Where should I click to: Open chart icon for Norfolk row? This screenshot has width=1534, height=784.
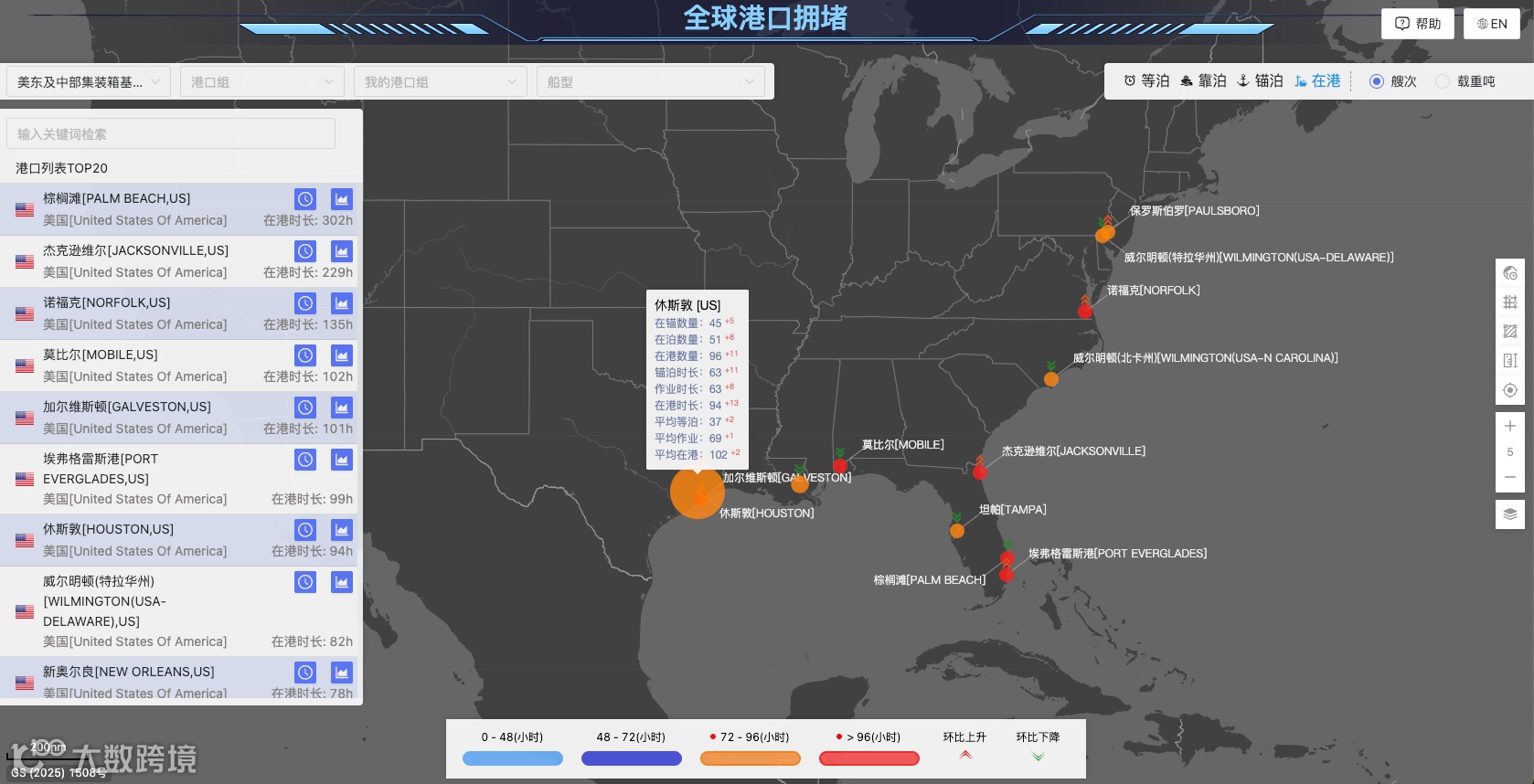(x=342, y=303)
